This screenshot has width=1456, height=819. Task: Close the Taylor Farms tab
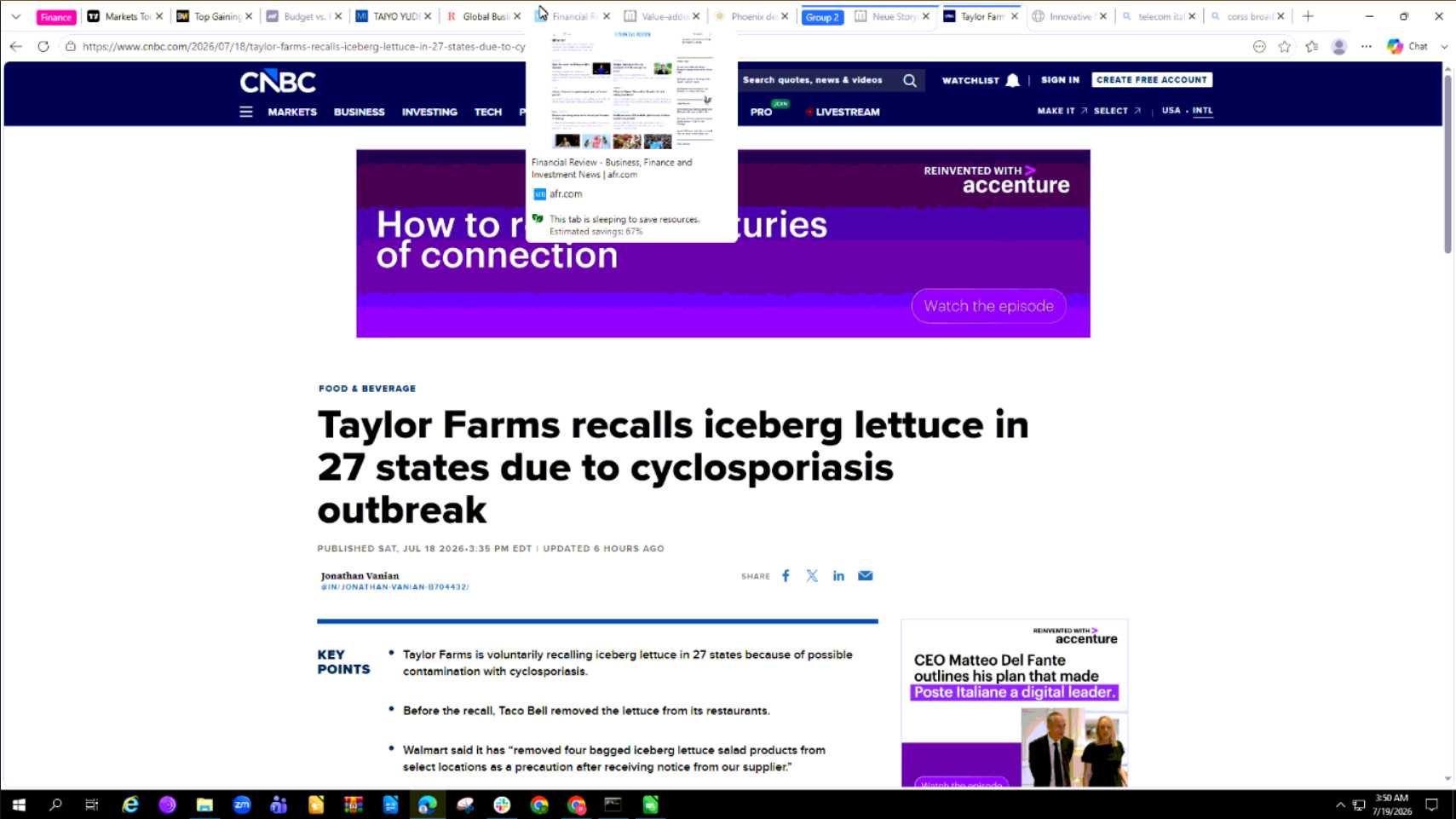(1015, 16)
